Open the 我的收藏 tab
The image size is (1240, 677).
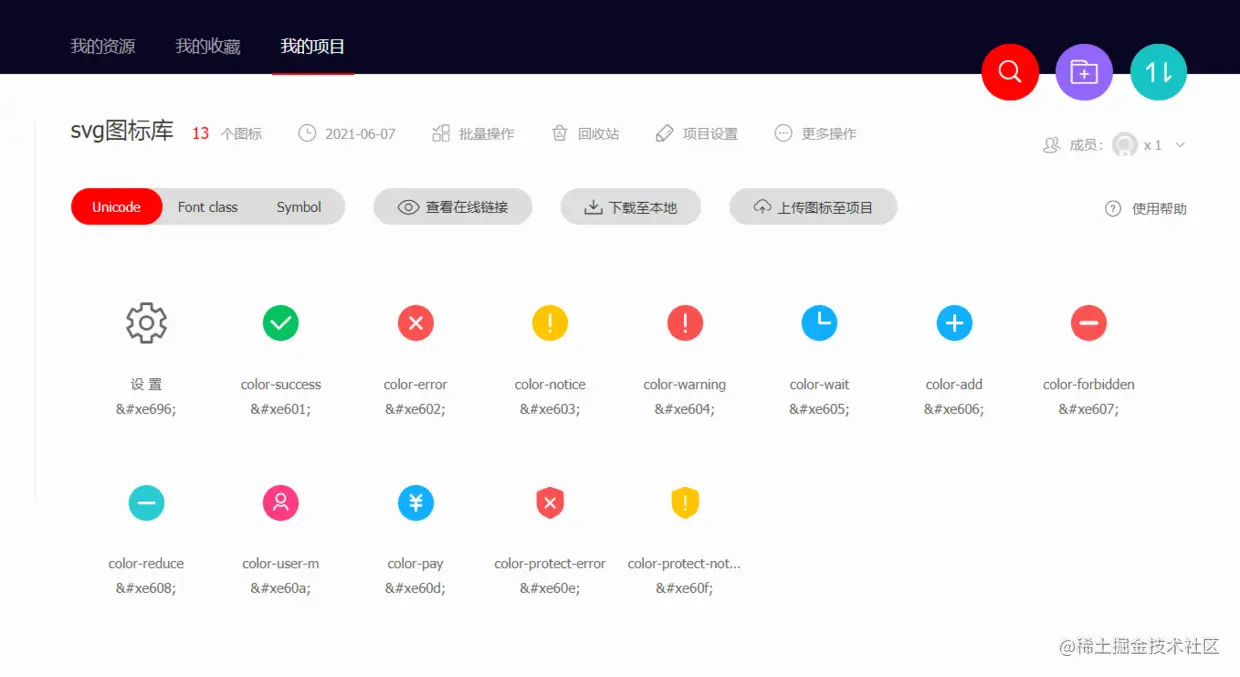point(208,46)
